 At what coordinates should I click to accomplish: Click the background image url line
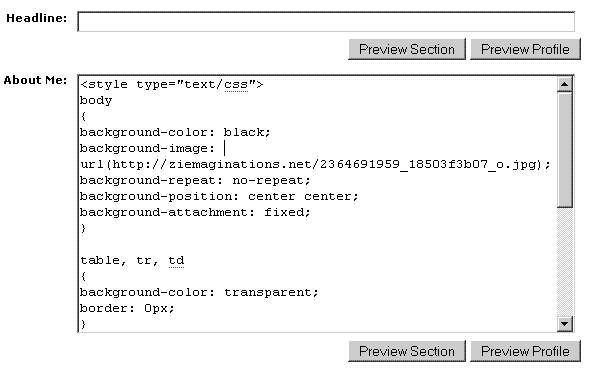click(x=315, y=164)
